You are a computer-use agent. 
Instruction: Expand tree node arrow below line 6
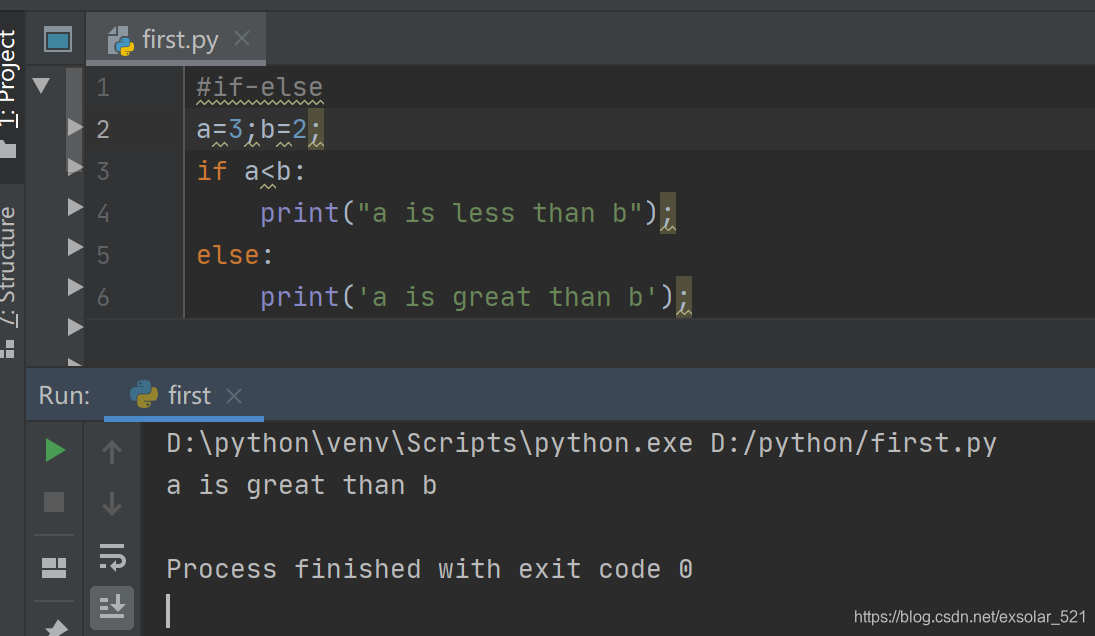click(75, 327)
